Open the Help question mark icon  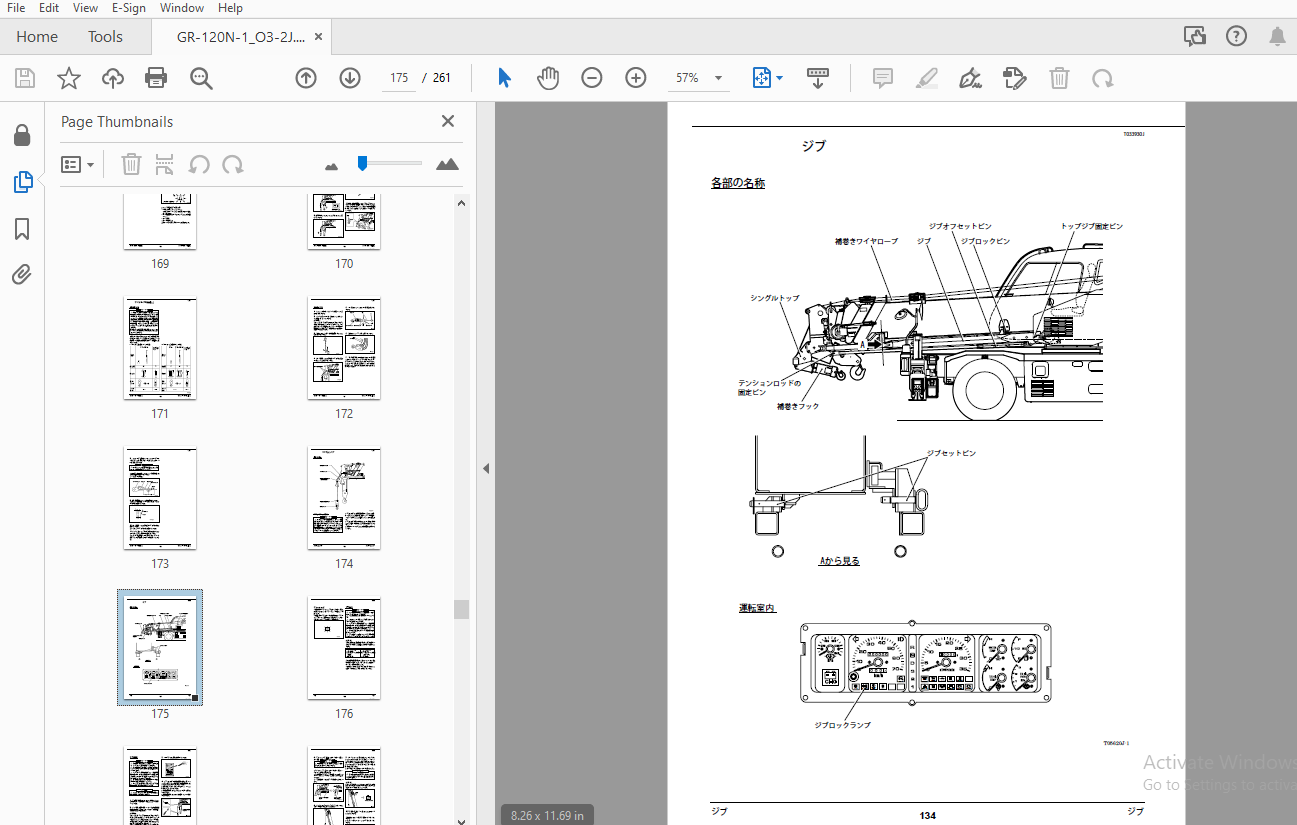[1237, 37]
